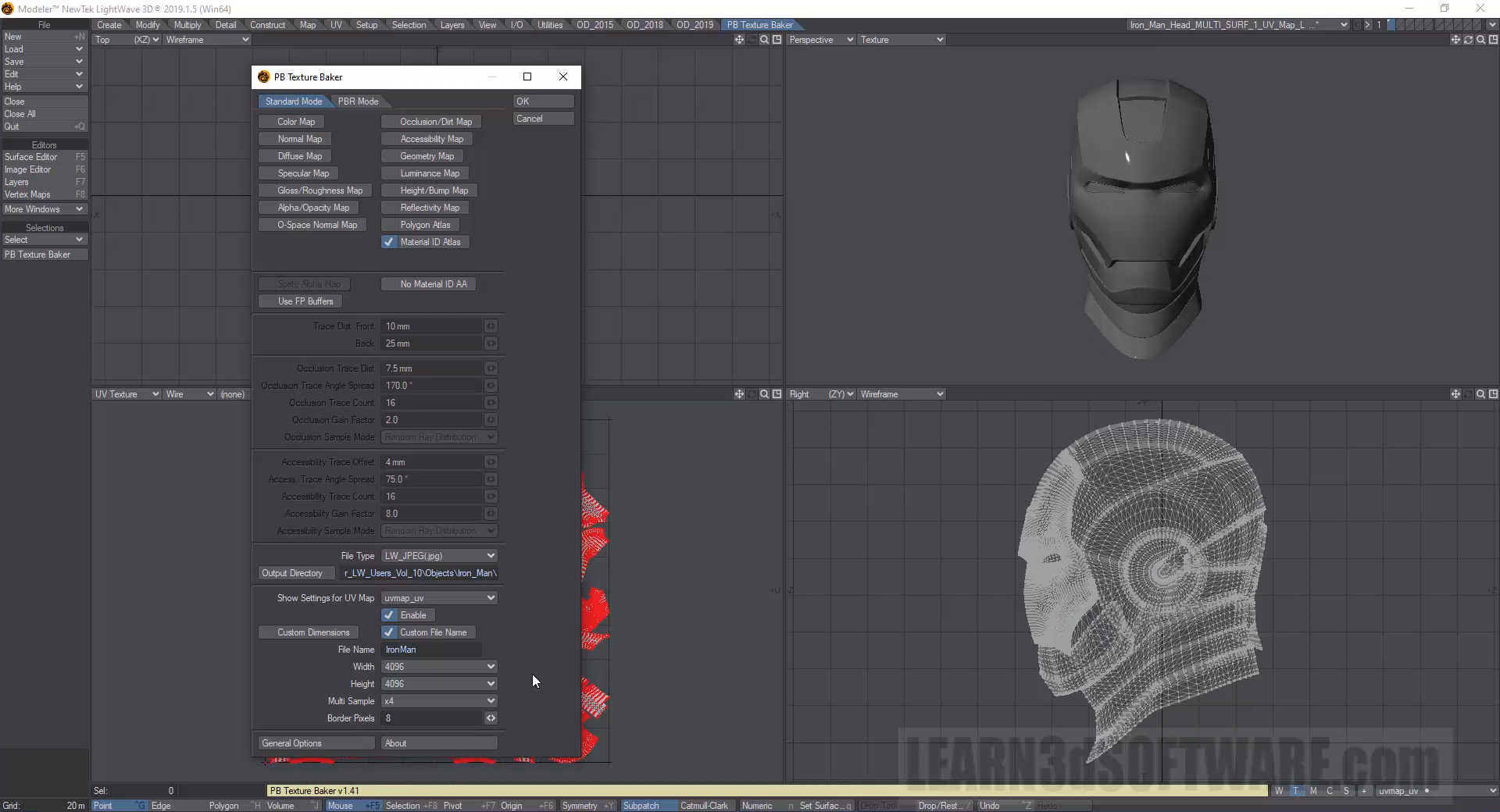This screenshot has width=1500, height=812.
Task: Click the Top viewport pan icon
Action: pos(739,40)
